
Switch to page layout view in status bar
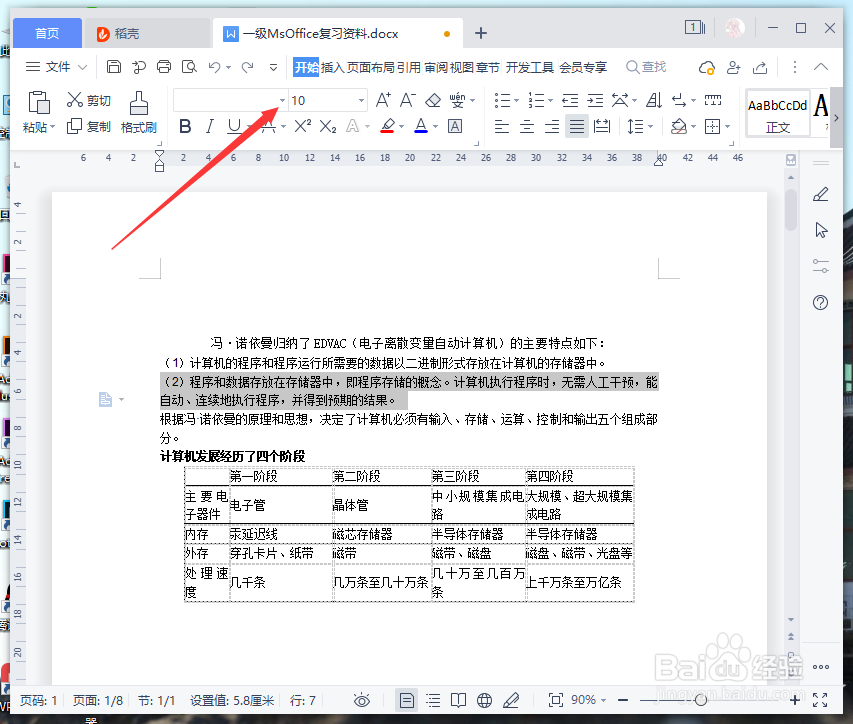pyautogui.click(x=406, y=700)
